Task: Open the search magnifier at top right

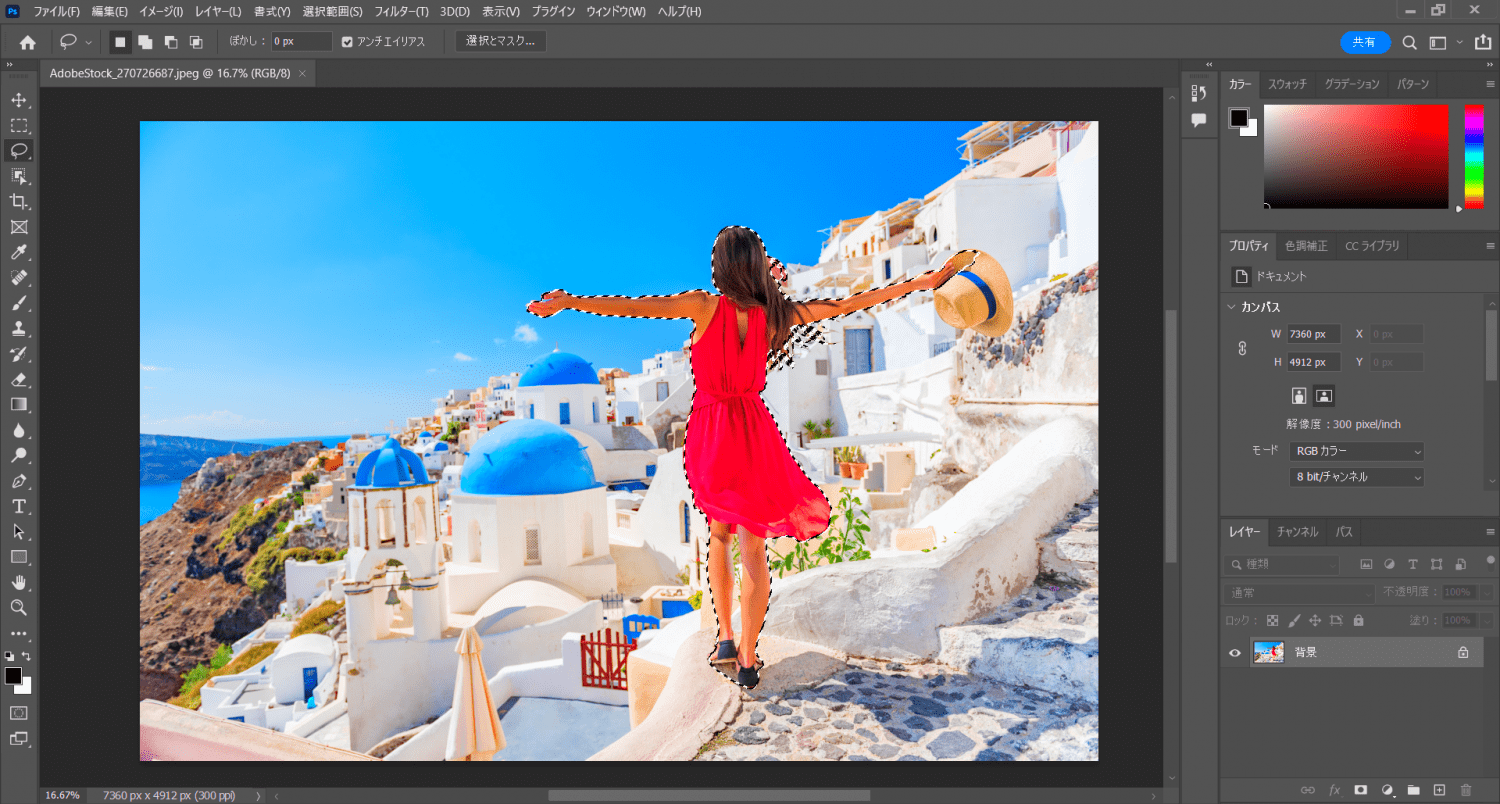Action: 1409,42
